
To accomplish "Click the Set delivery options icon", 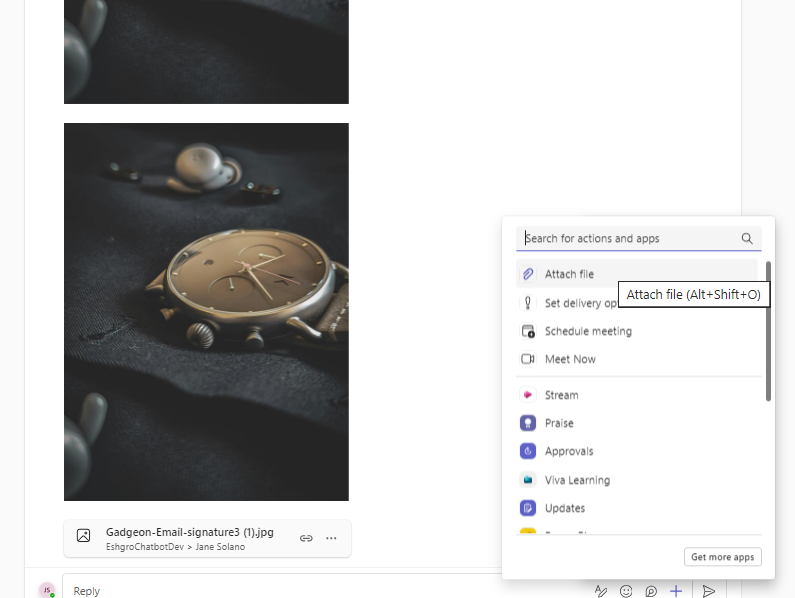I will 528,303.
